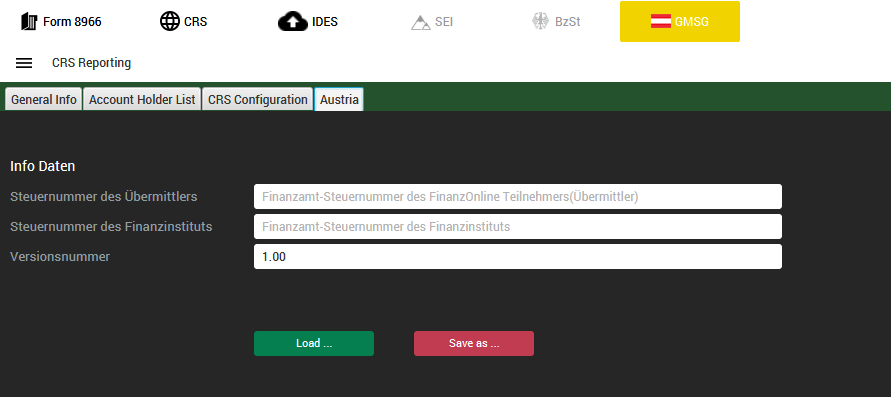Edit the Versionsnummer field showing 1.00
Screen dimensions: 891x397
(x=518, y=257)
